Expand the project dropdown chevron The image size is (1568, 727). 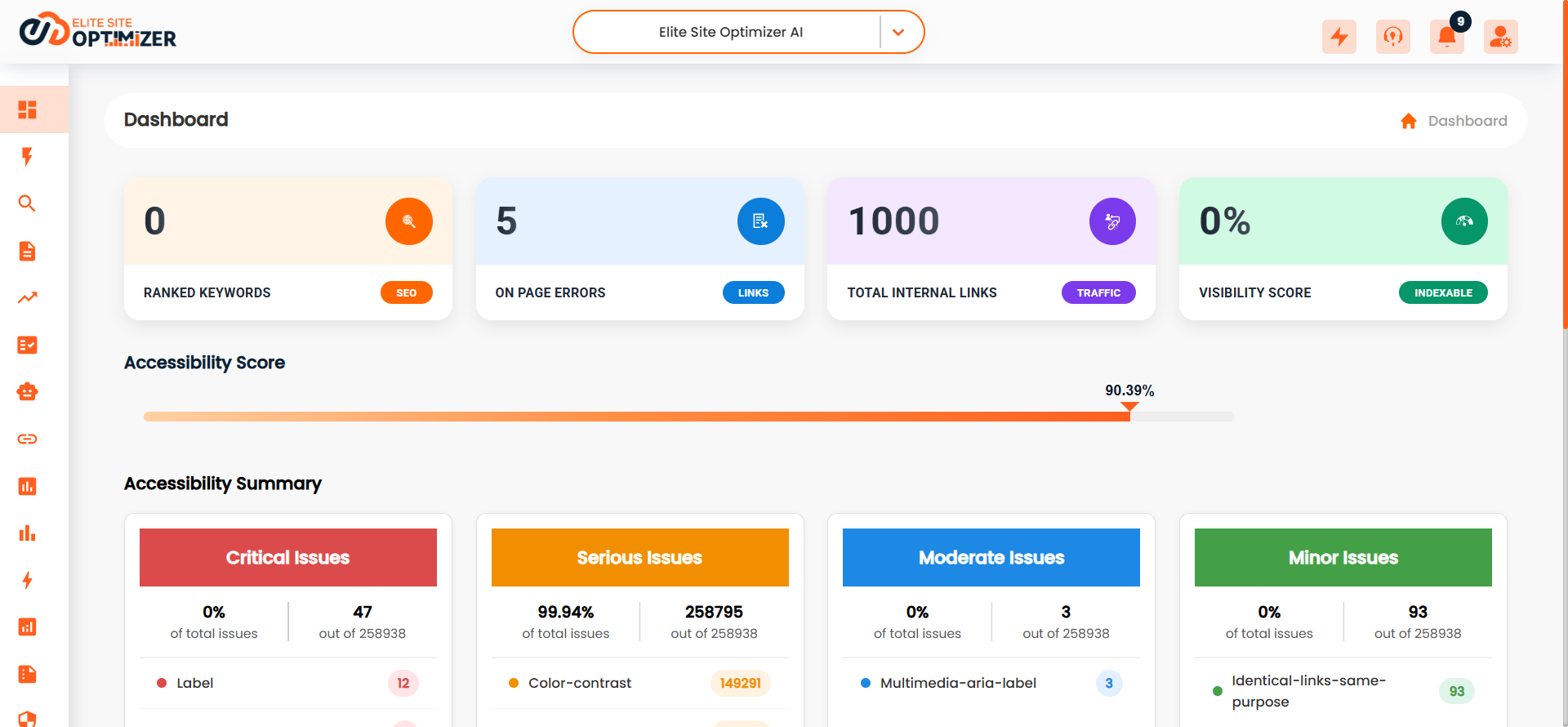pos(898,33)
